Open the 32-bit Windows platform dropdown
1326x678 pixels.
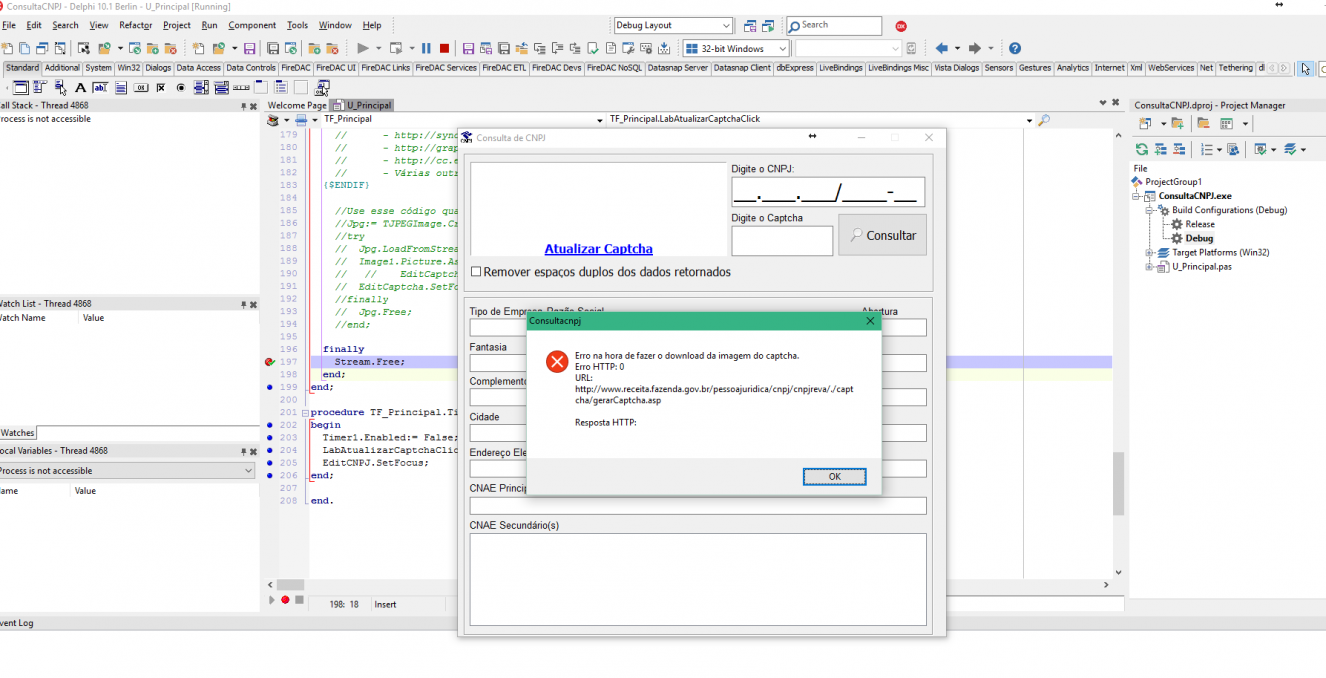tap(736, 48)
